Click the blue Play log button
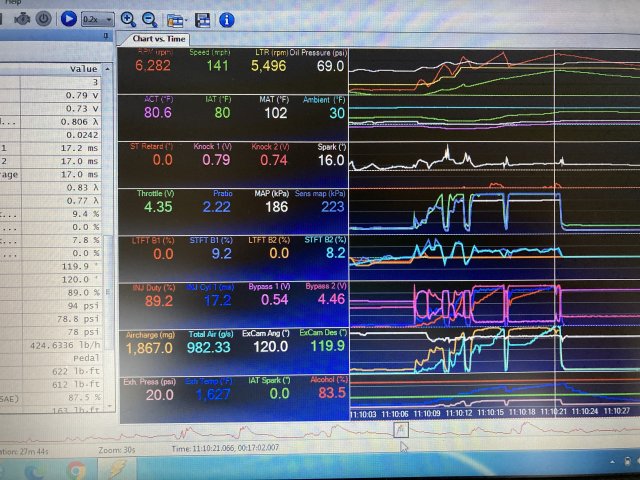This screenshot has width=640, height=480. [x=68, y=18]
